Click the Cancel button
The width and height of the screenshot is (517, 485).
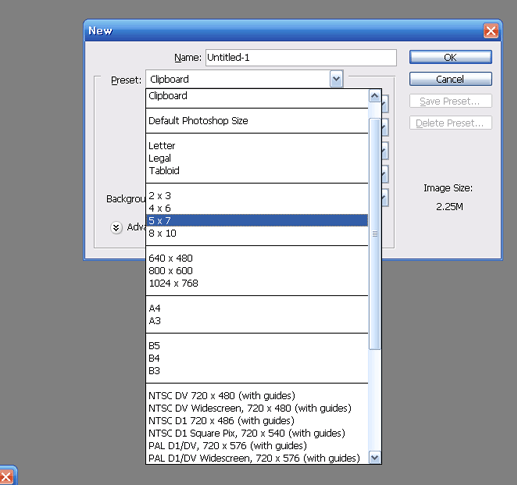pyautogui.click(x=450, y=79)
